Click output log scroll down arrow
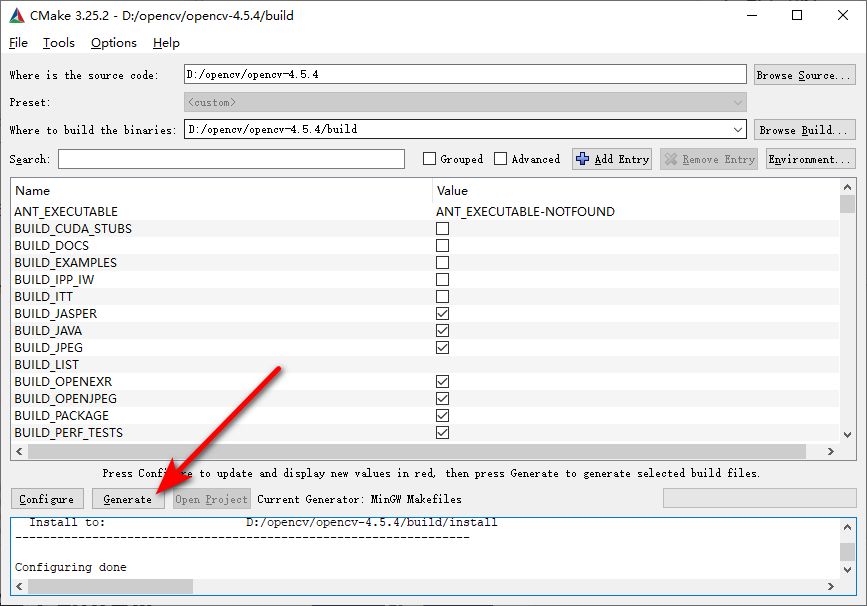Viewport: 867px width, 606px height. pyautogui.click(x=847, y=570)
